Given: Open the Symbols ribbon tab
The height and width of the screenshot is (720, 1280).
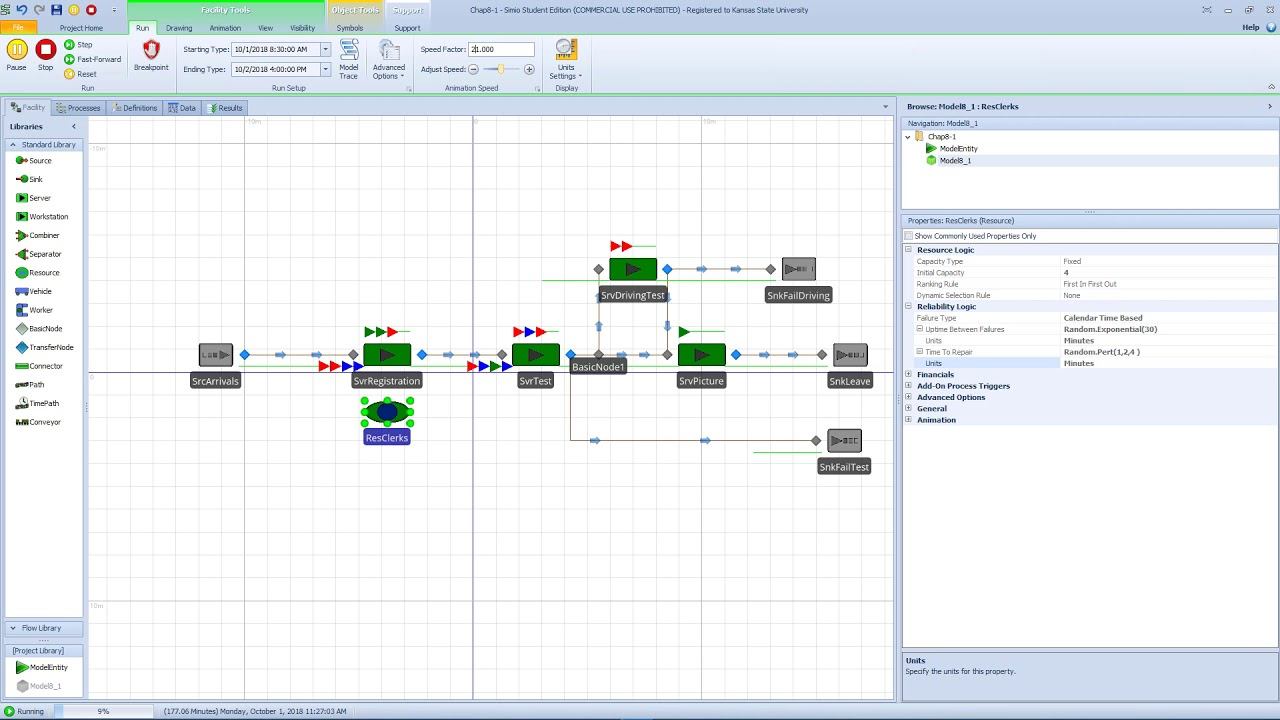Looking at the screenshot, I should pos(350,28).
